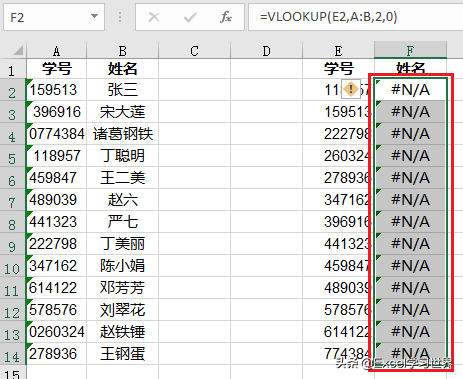Click cell with name 丁聪明
The height and width of the screenshot is (379, 463).
(x=122, y=156)
